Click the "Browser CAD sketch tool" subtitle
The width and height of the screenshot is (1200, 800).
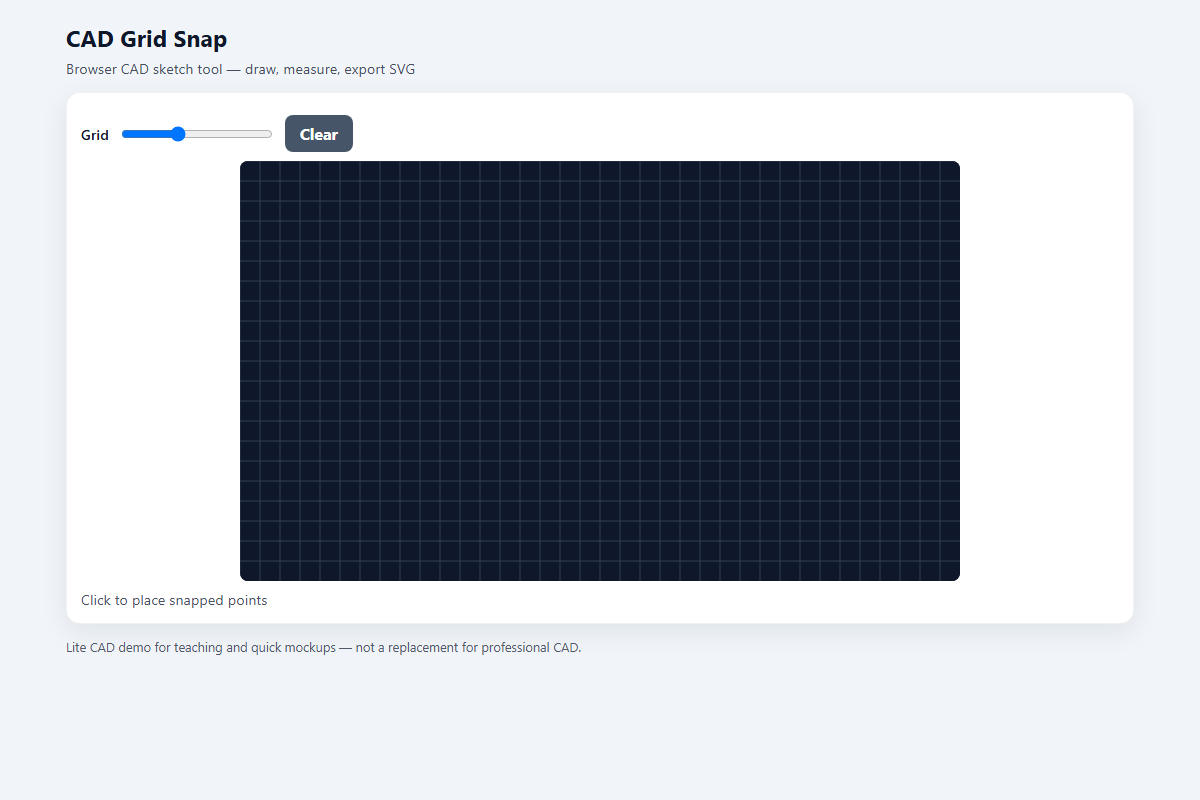pos(240,70)
